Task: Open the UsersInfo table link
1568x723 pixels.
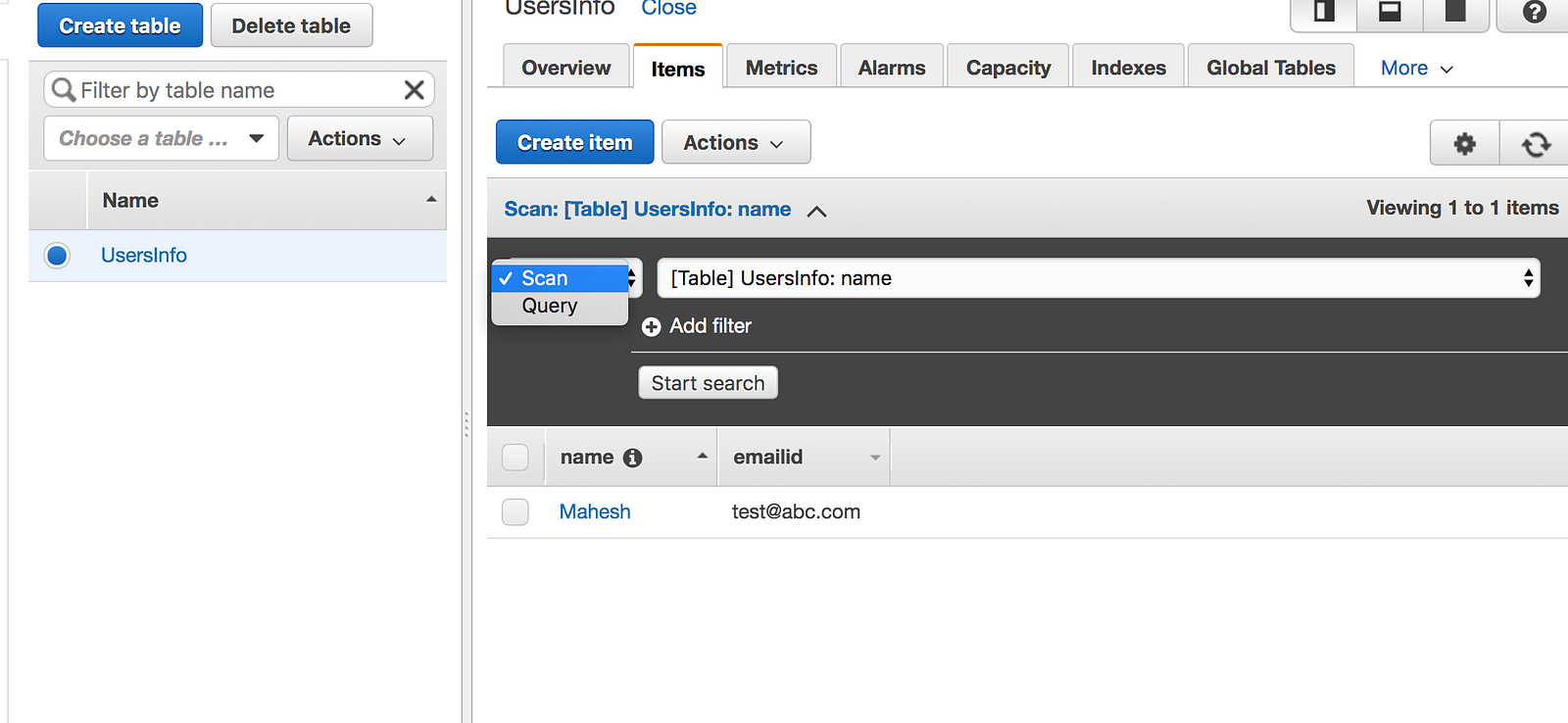Action: coord(144,256)
